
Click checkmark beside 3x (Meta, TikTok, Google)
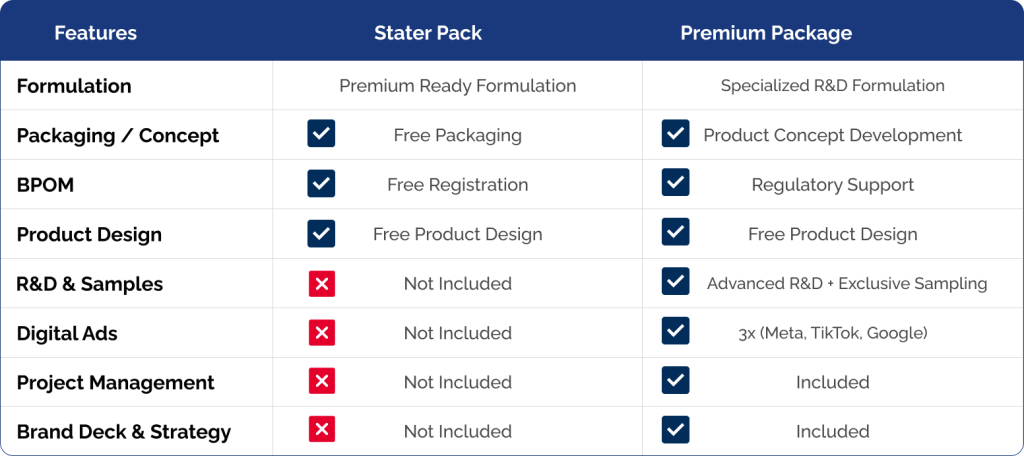pos(675,331)
